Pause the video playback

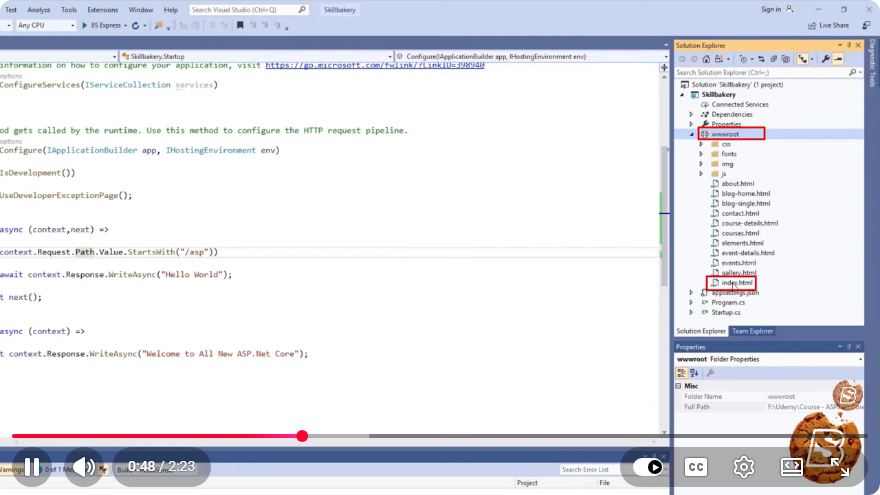(x=32, y=467)
